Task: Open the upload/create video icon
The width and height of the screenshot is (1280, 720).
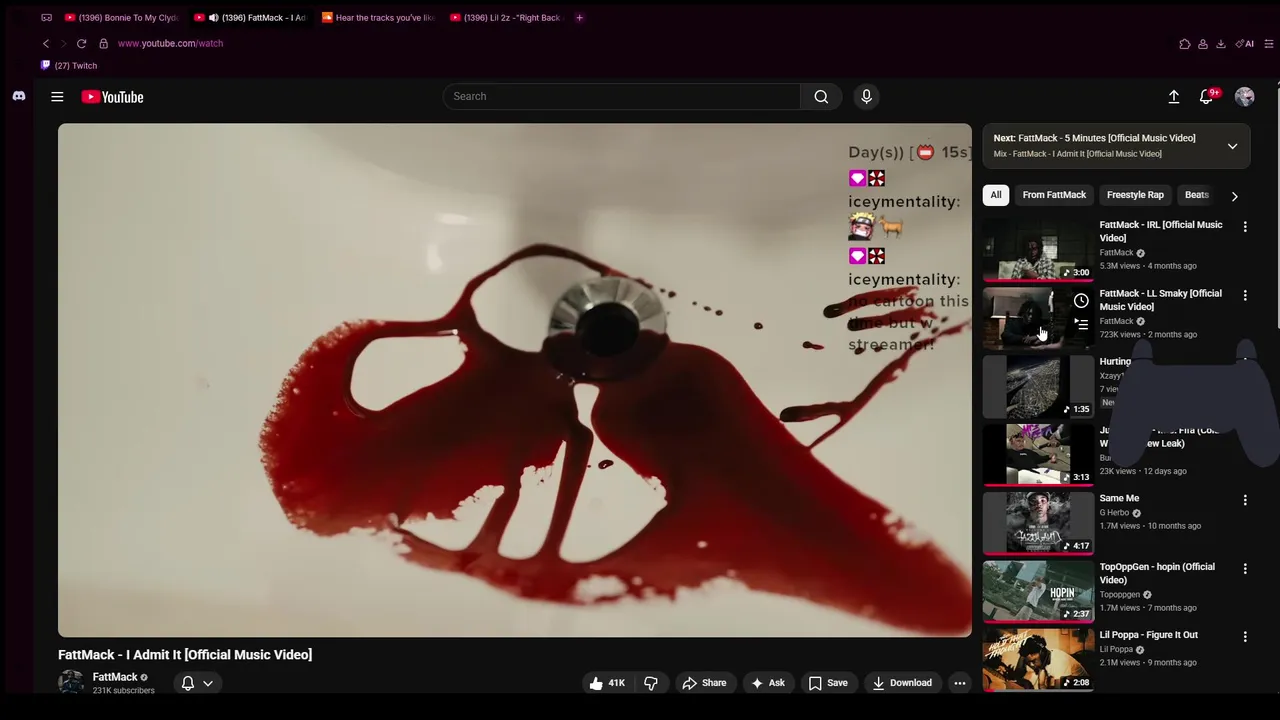Action: pos(1174,96)
